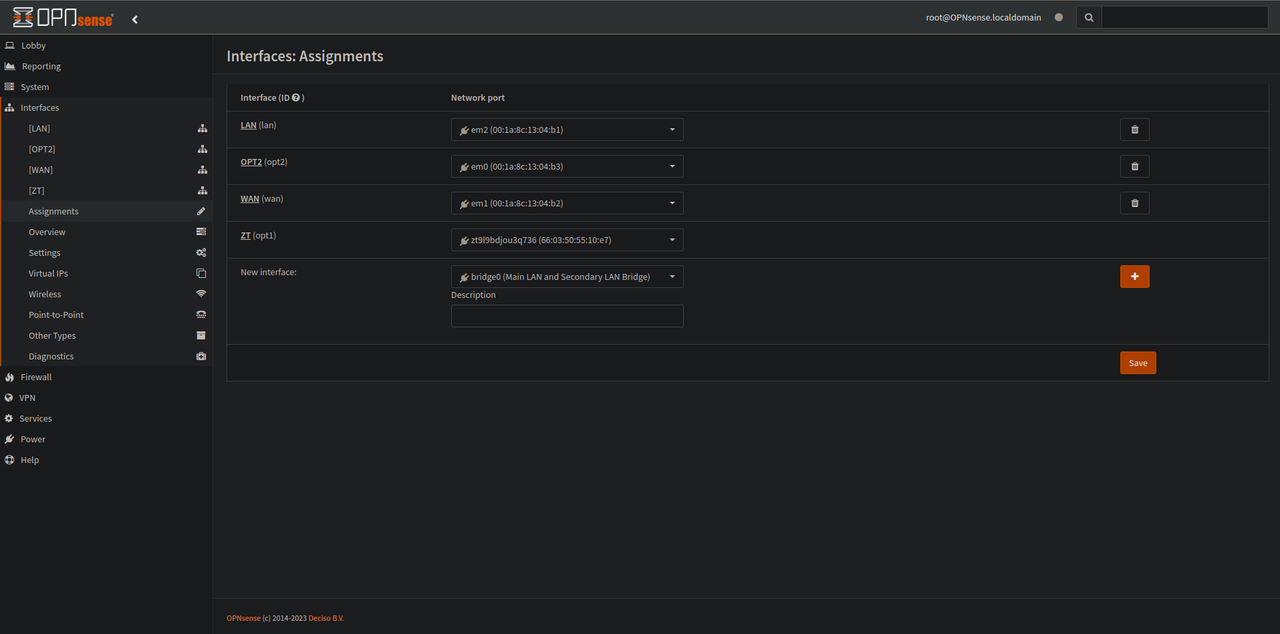Open the OPT2 network port dropdown
This screenshot has height=634, width=1280.
567,166
